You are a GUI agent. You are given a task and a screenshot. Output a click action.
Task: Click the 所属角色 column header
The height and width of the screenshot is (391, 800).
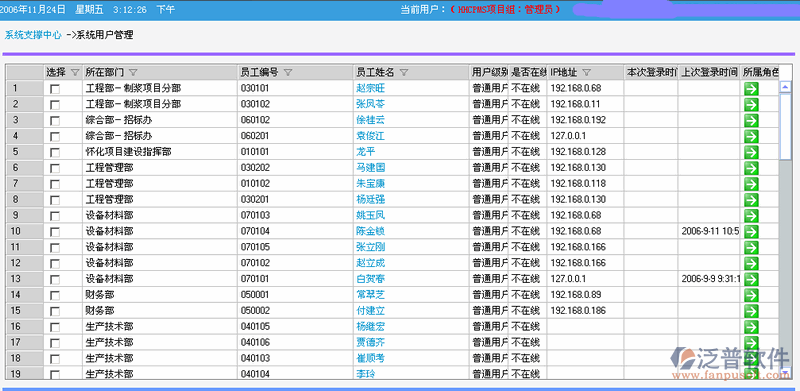[x=760, y=72]
